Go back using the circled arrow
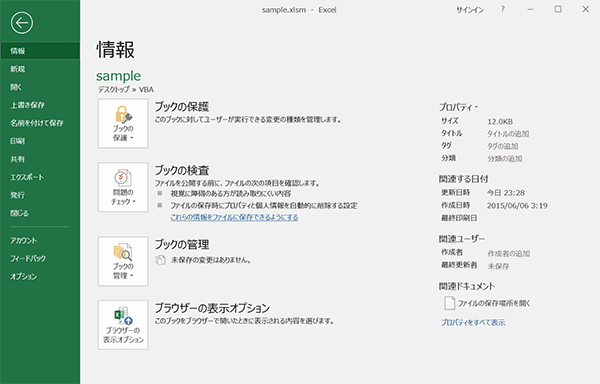The width and height of the screenshot is (600, 384). [22, 23]
